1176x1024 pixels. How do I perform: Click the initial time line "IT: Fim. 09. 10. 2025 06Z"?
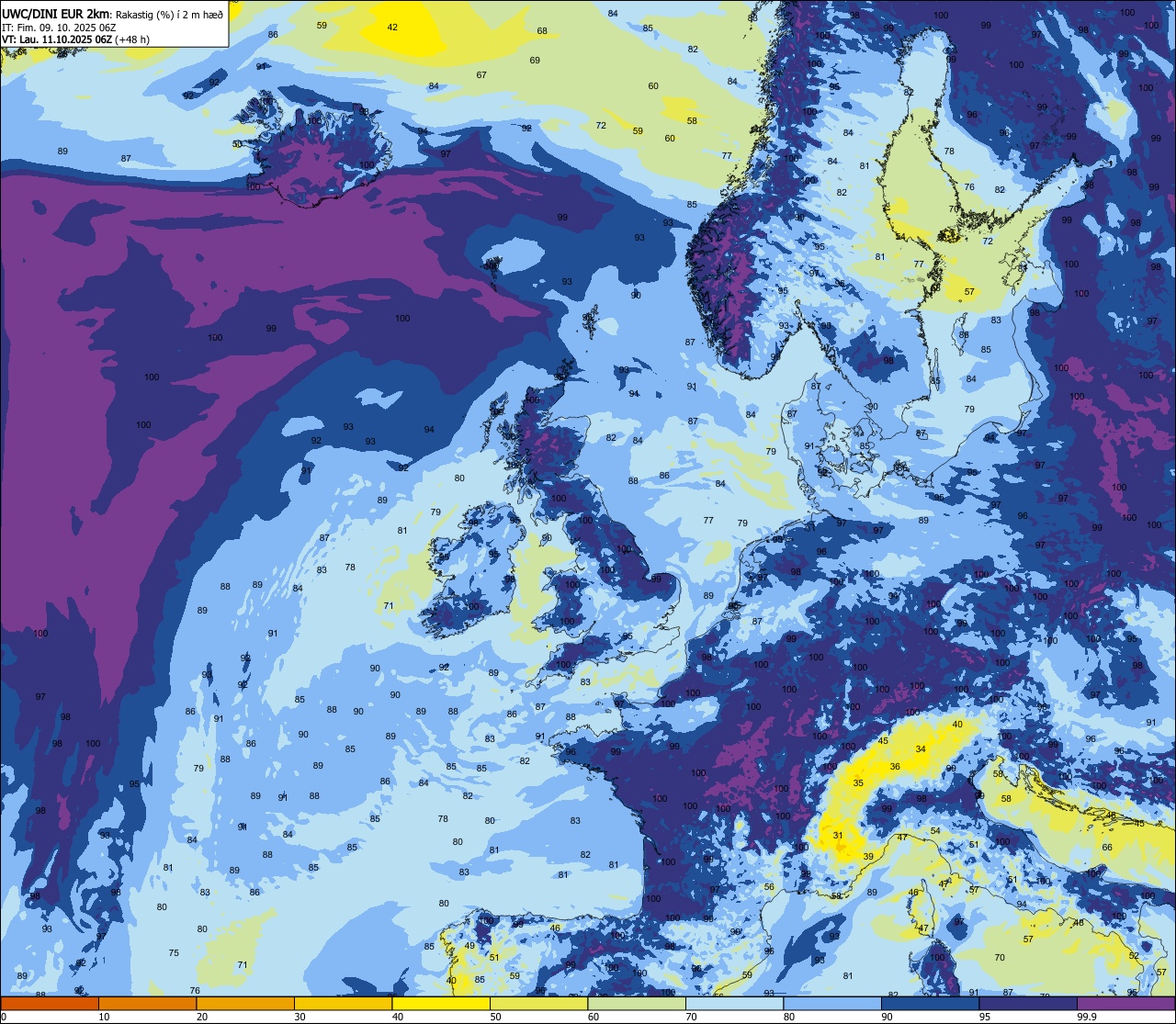tap(59, 27)
